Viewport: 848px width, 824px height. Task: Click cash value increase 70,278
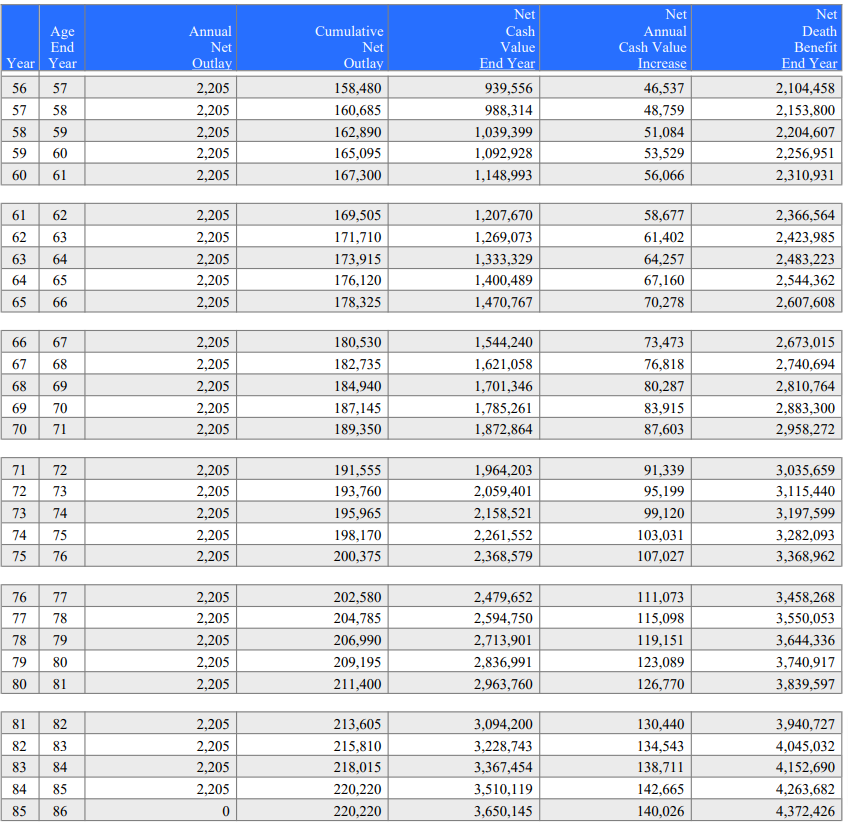664,302
